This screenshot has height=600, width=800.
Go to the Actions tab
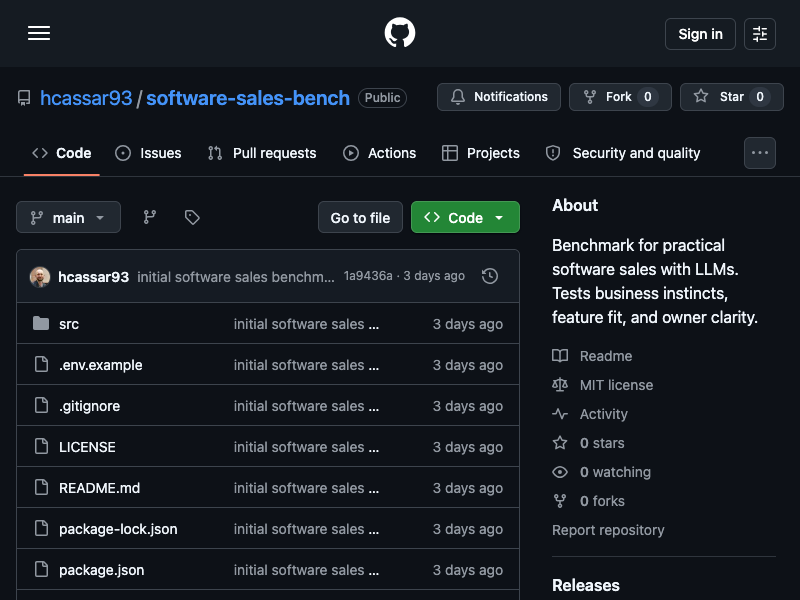click(x=380, y=153)
